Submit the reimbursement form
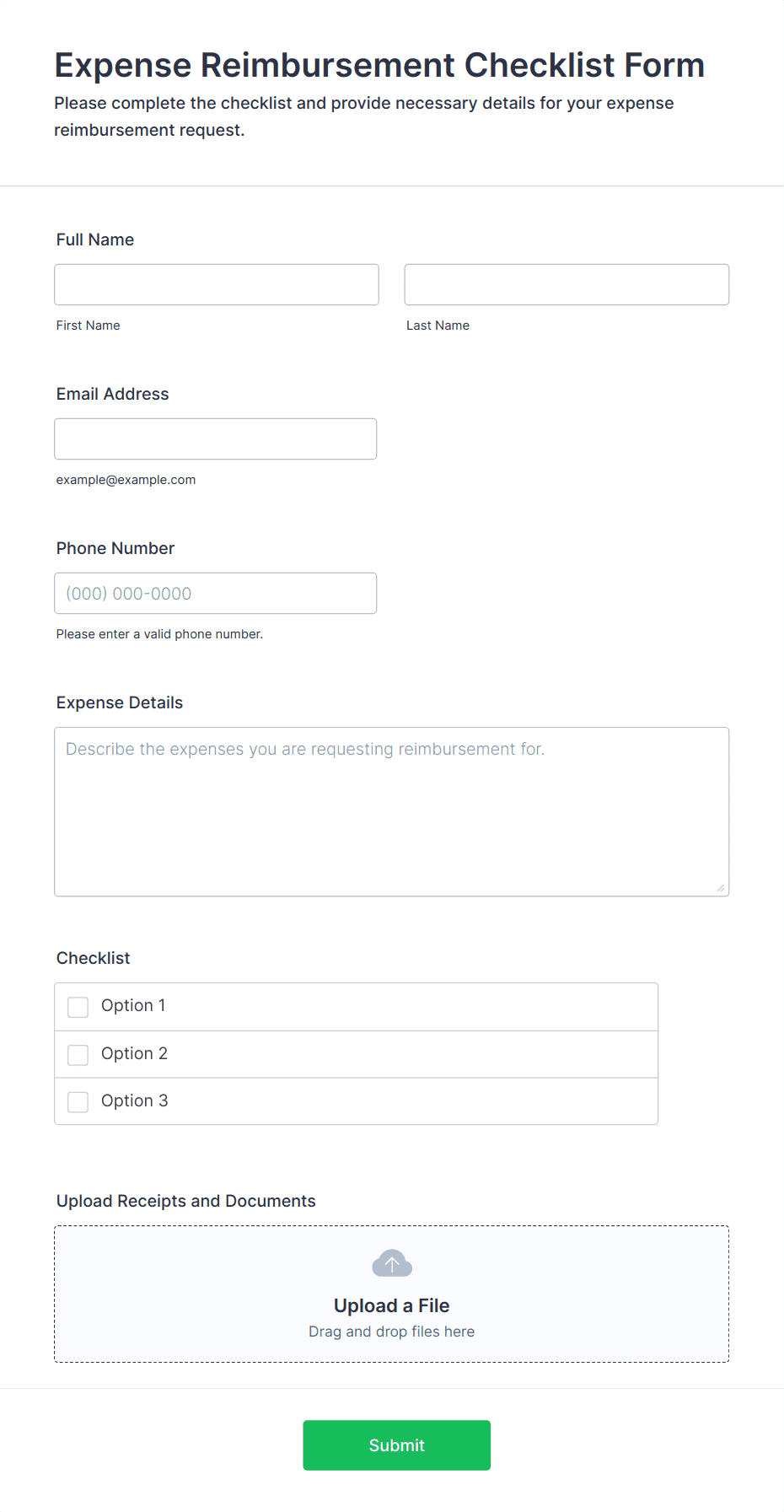Image resolution: width=784 pixels, height=1512 pixels. coord(397,1445)
